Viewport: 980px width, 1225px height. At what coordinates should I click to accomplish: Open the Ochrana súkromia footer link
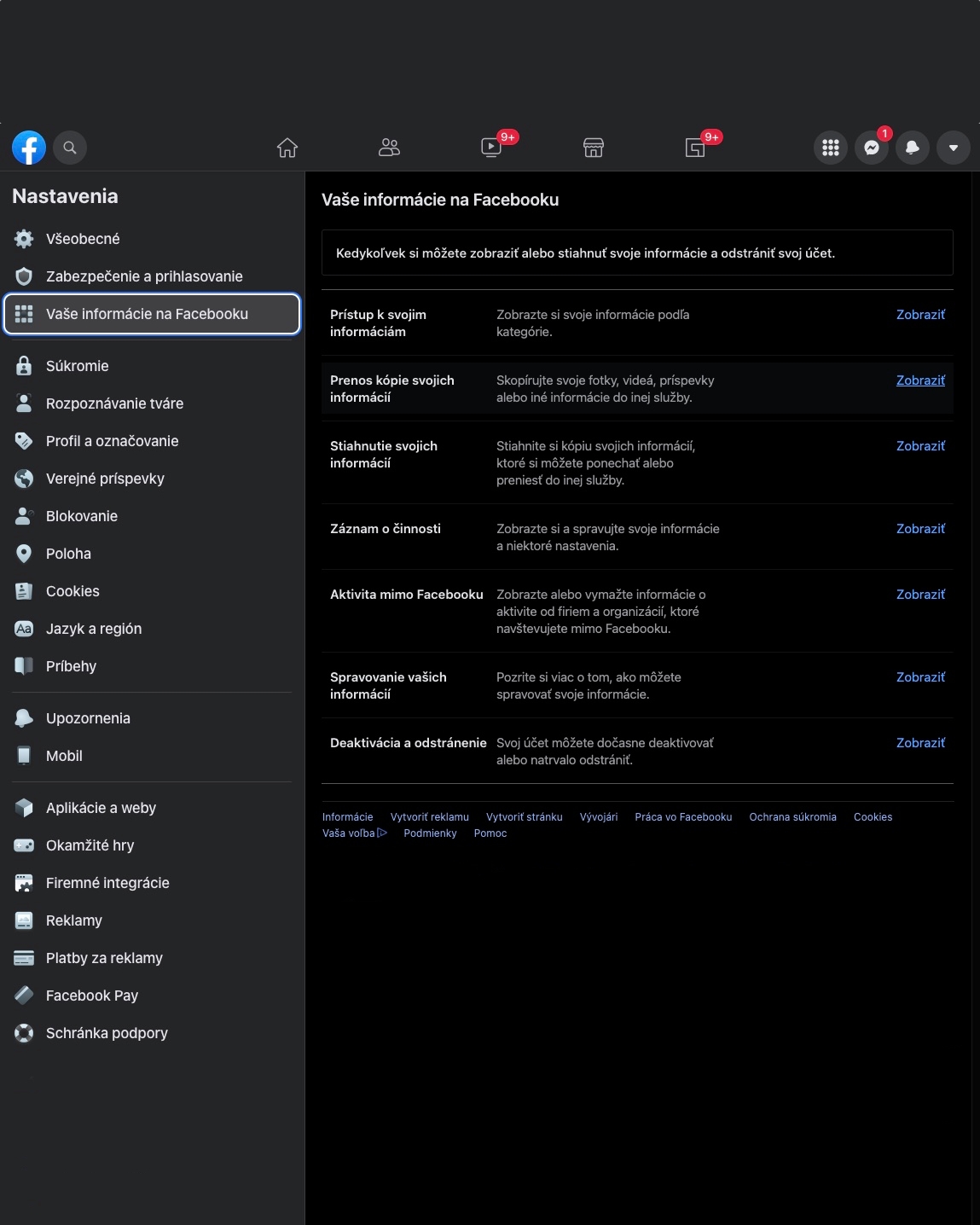792,817
